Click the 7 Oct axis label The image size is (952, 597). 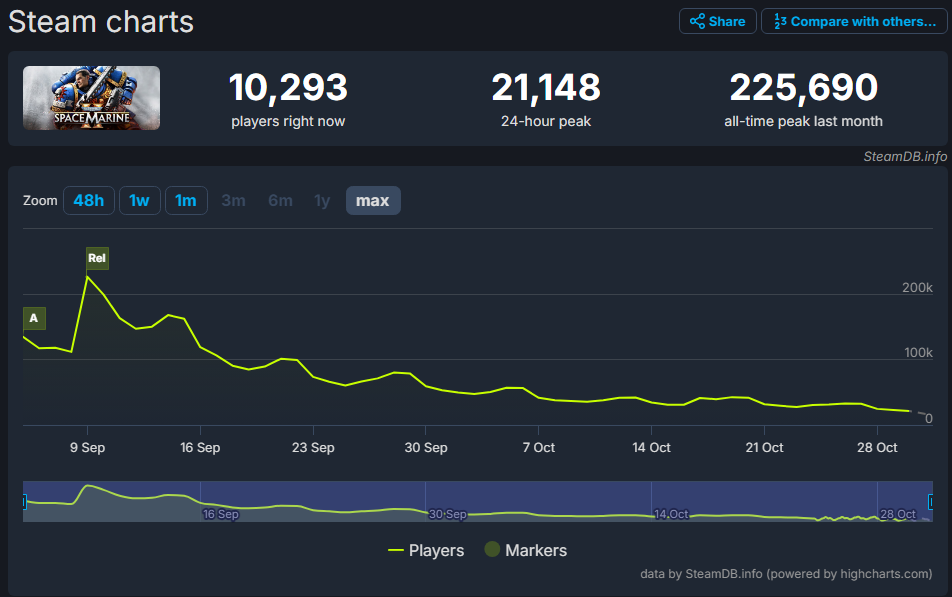click(539, 448)
